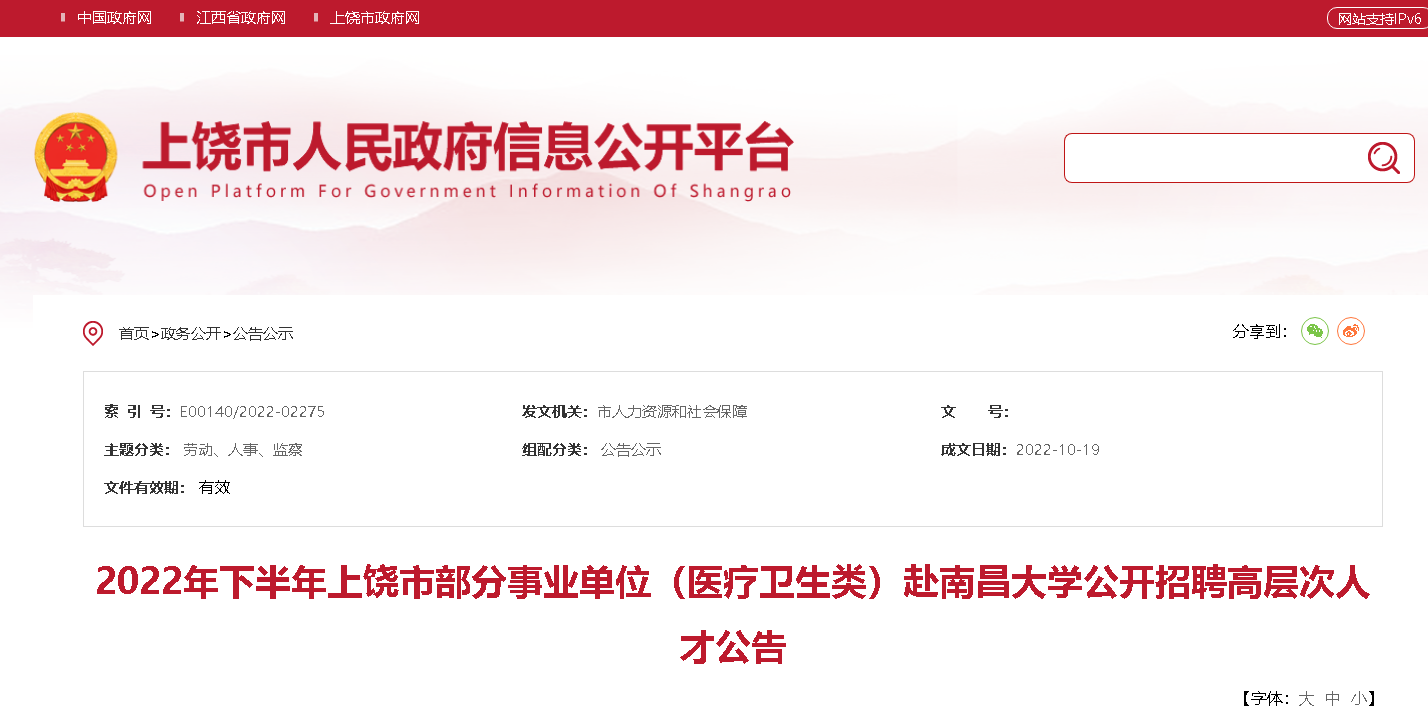1428x714 pixels.
Task: Click the national emblem logo
Action: tap(76, 157)
